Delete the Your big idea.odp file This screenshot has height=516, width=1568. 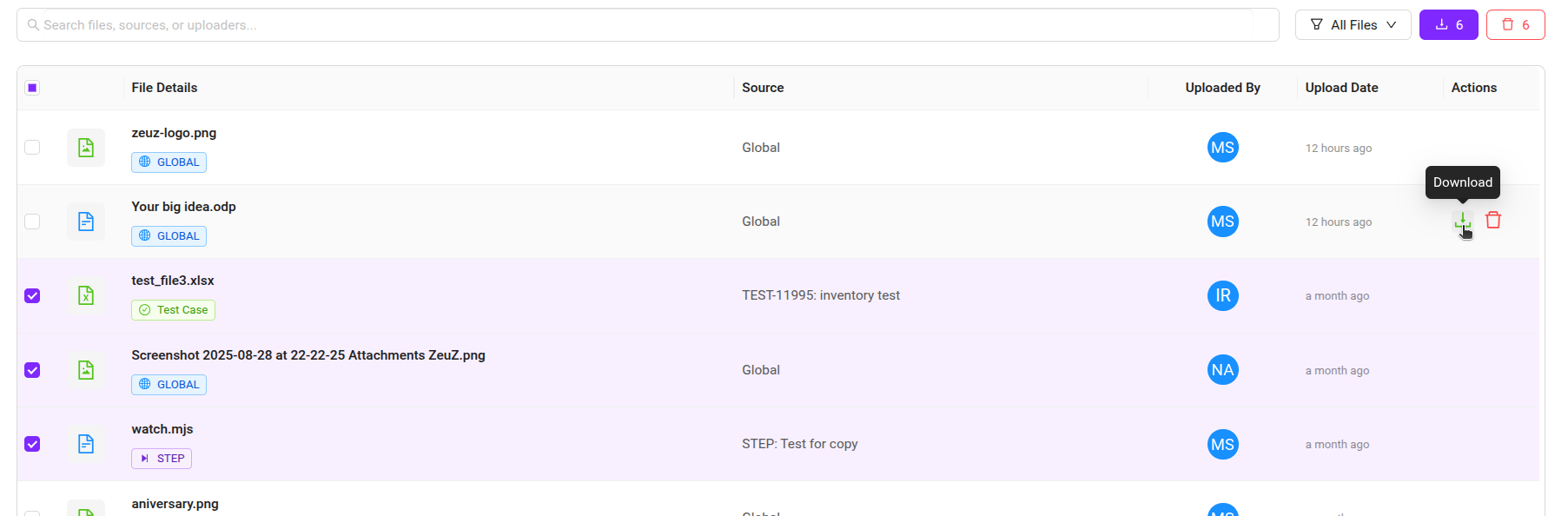(x=1493, y=221)
